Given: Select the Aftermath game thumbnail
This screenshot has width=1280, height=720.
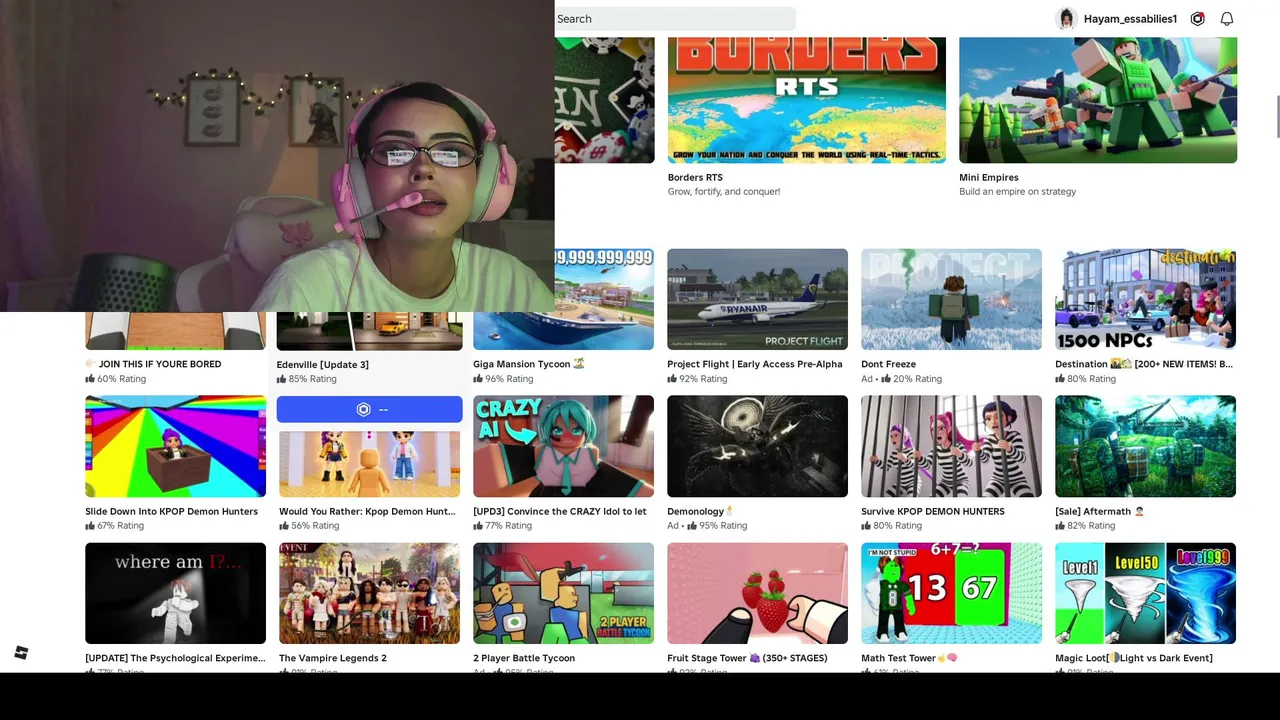Looking at the screenshot, I should (x=1145, y=446).
